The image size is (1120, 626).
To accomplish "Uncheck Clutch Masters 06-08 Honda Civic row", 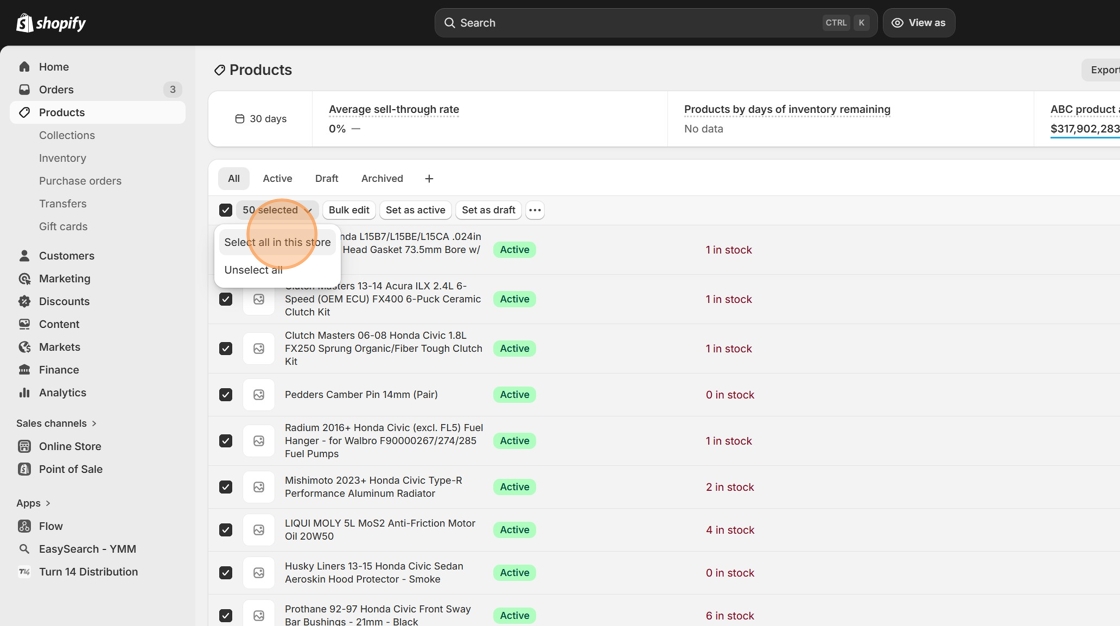I will tap(226, 349).
